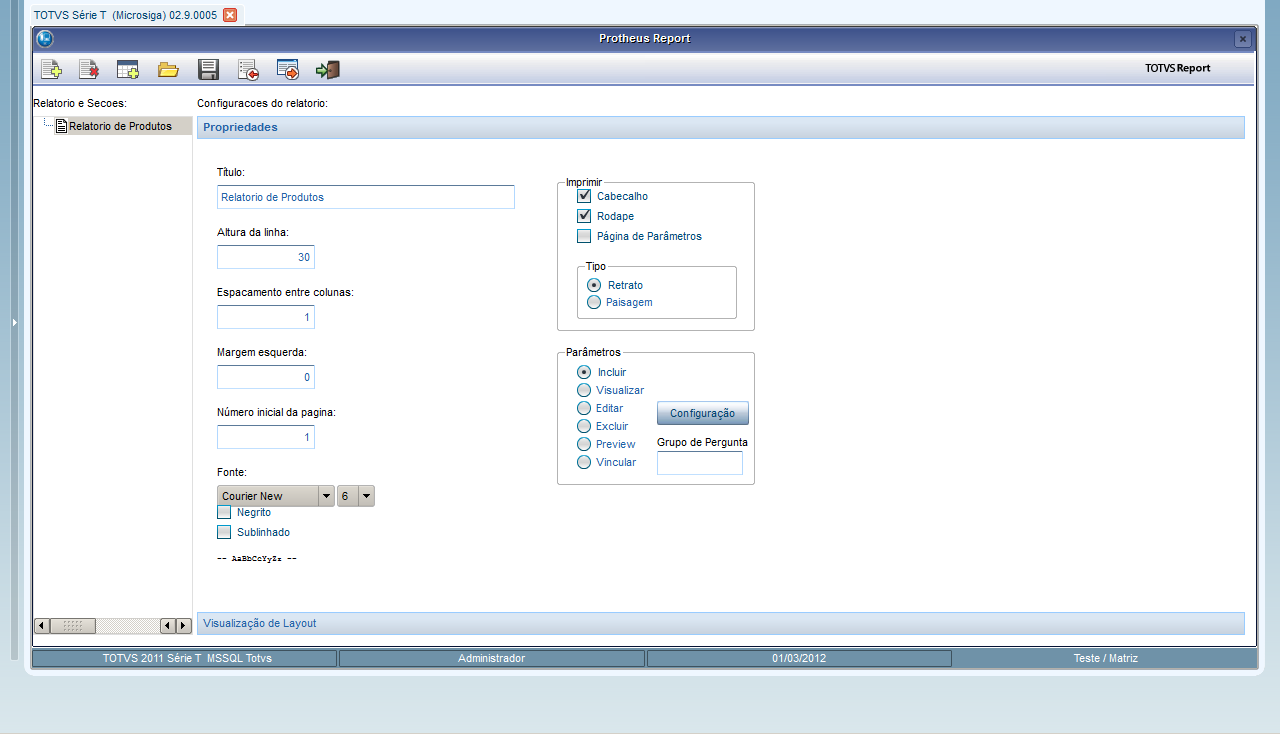The image size is (1280, 735).
Task: Enable the Negrito checkbox
Action: click(224, 512)
